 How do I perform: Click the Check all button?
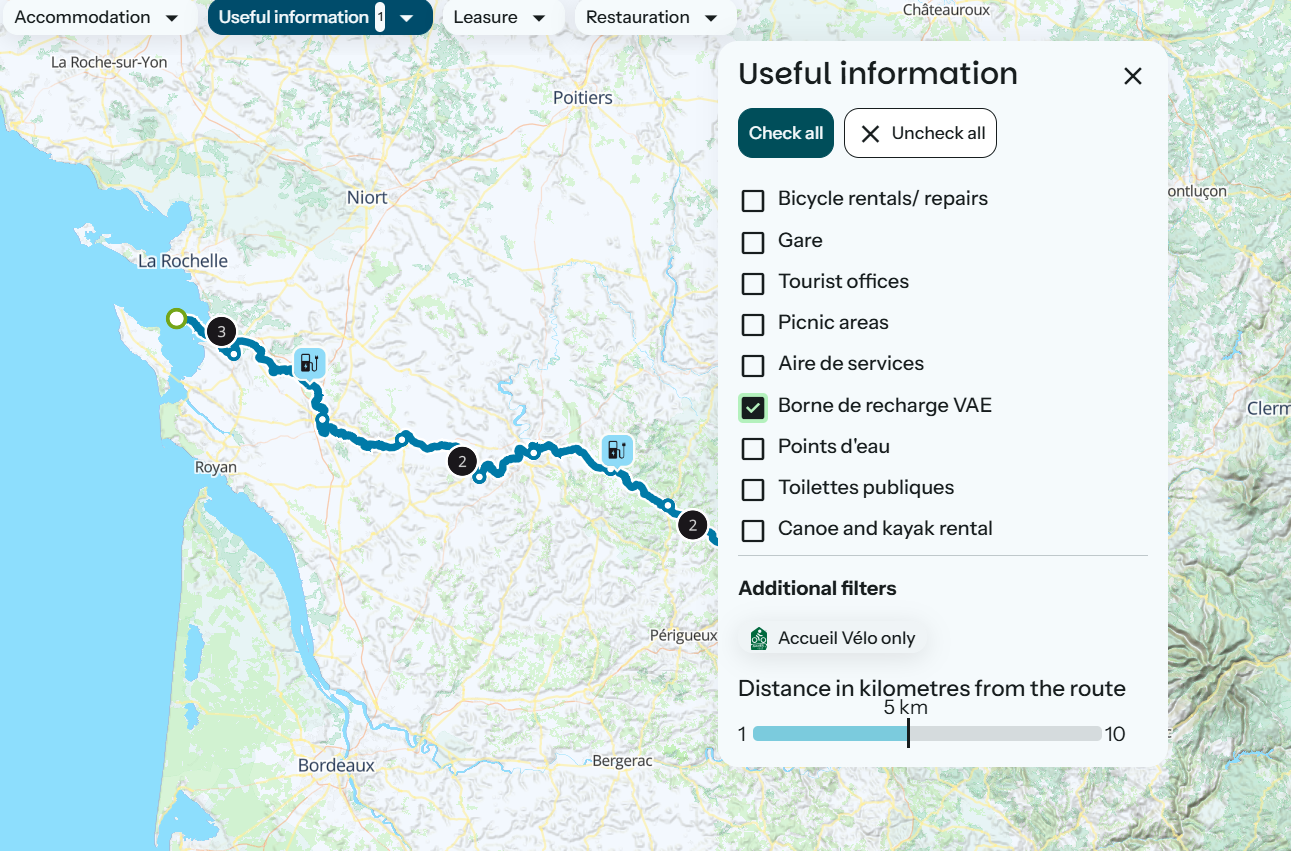pos(786,133)
